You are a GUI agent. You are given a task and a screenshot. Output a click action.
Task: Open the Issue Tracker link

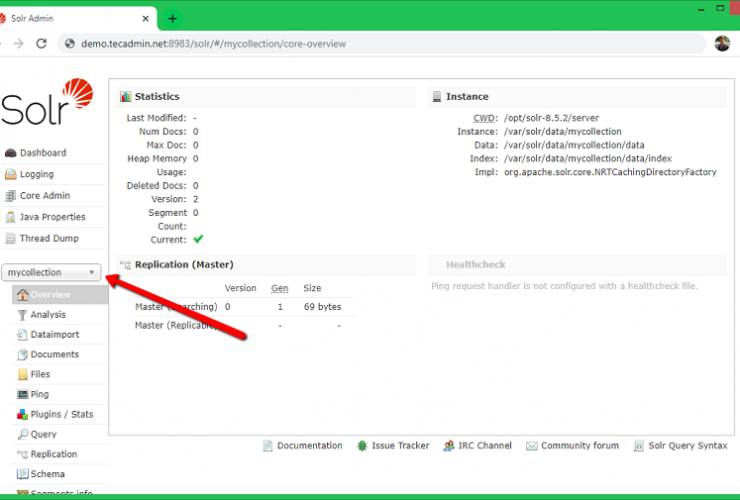(x=400, y=446)
